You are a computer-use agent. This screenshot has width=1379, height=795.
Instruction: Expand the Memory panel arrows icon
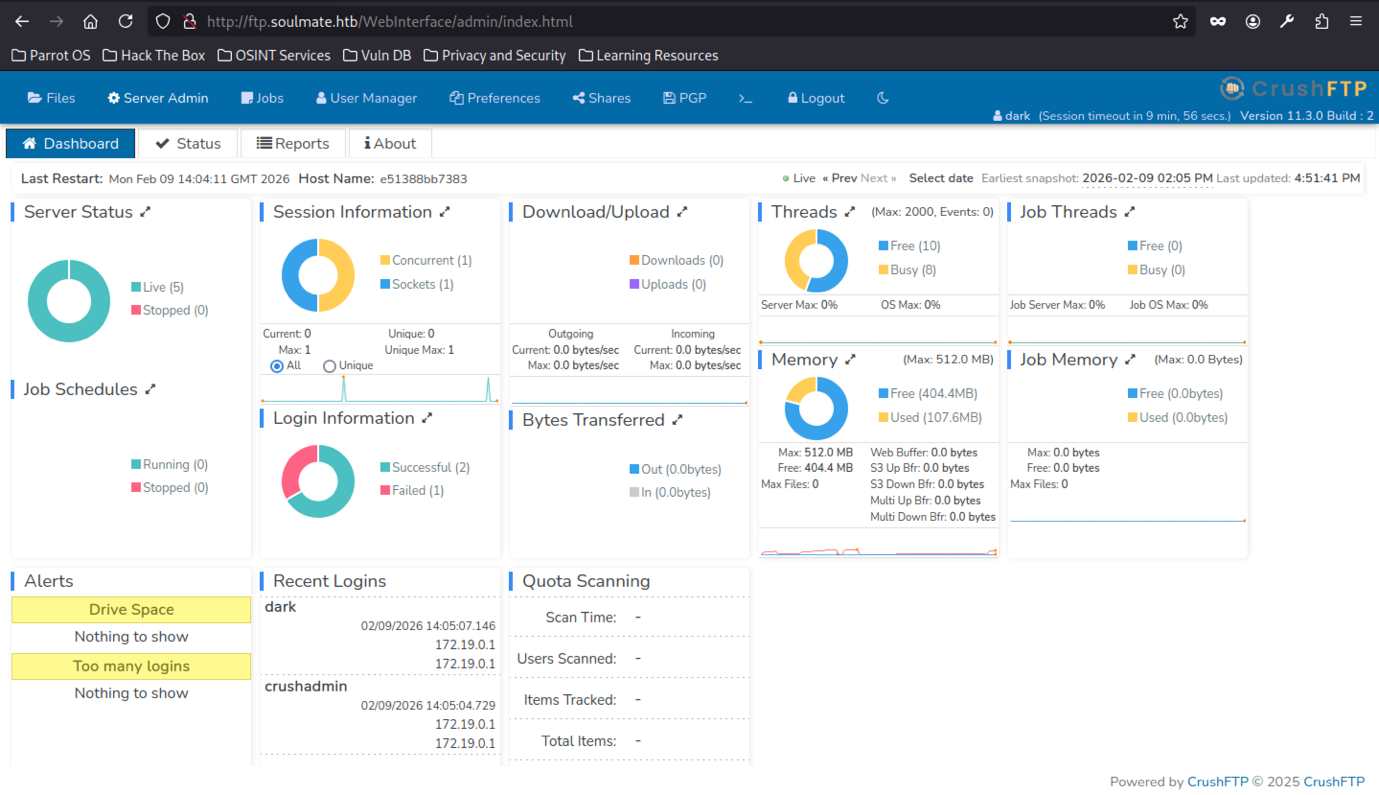[x=850, y=360]
